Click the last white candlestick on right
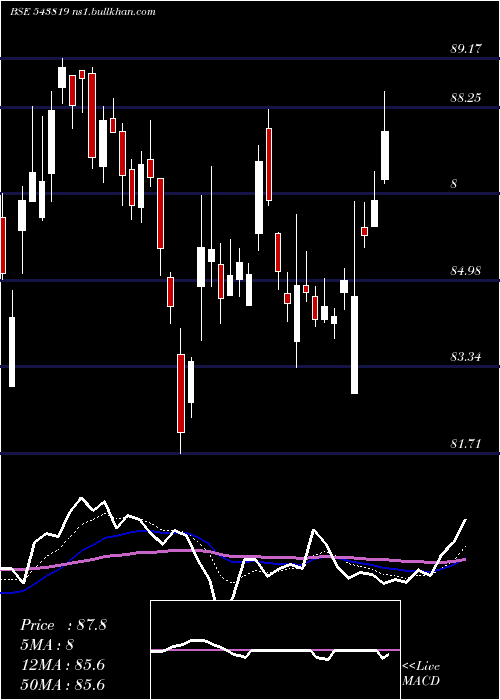The image size is (500, 700). pos(385,155)
